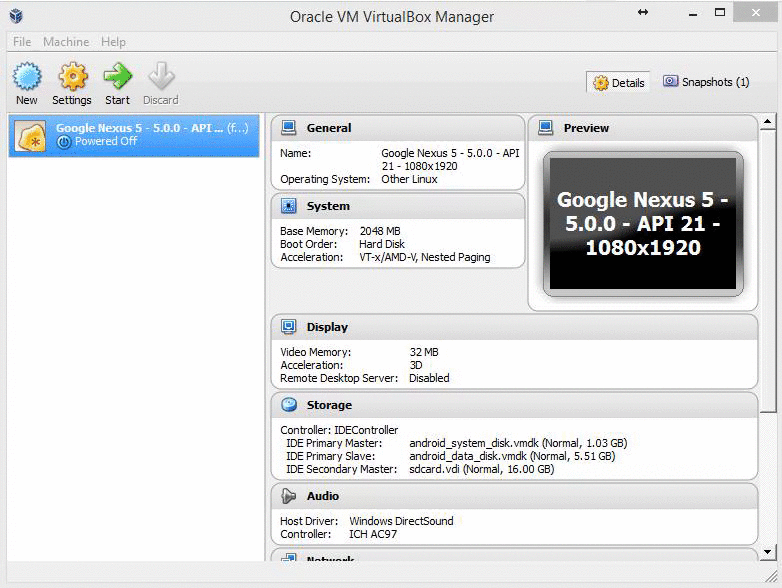Click the vertical scrollbar thumb in details pane
The height and width of the screenshot is (588, 782).
(x=768, y=271)
